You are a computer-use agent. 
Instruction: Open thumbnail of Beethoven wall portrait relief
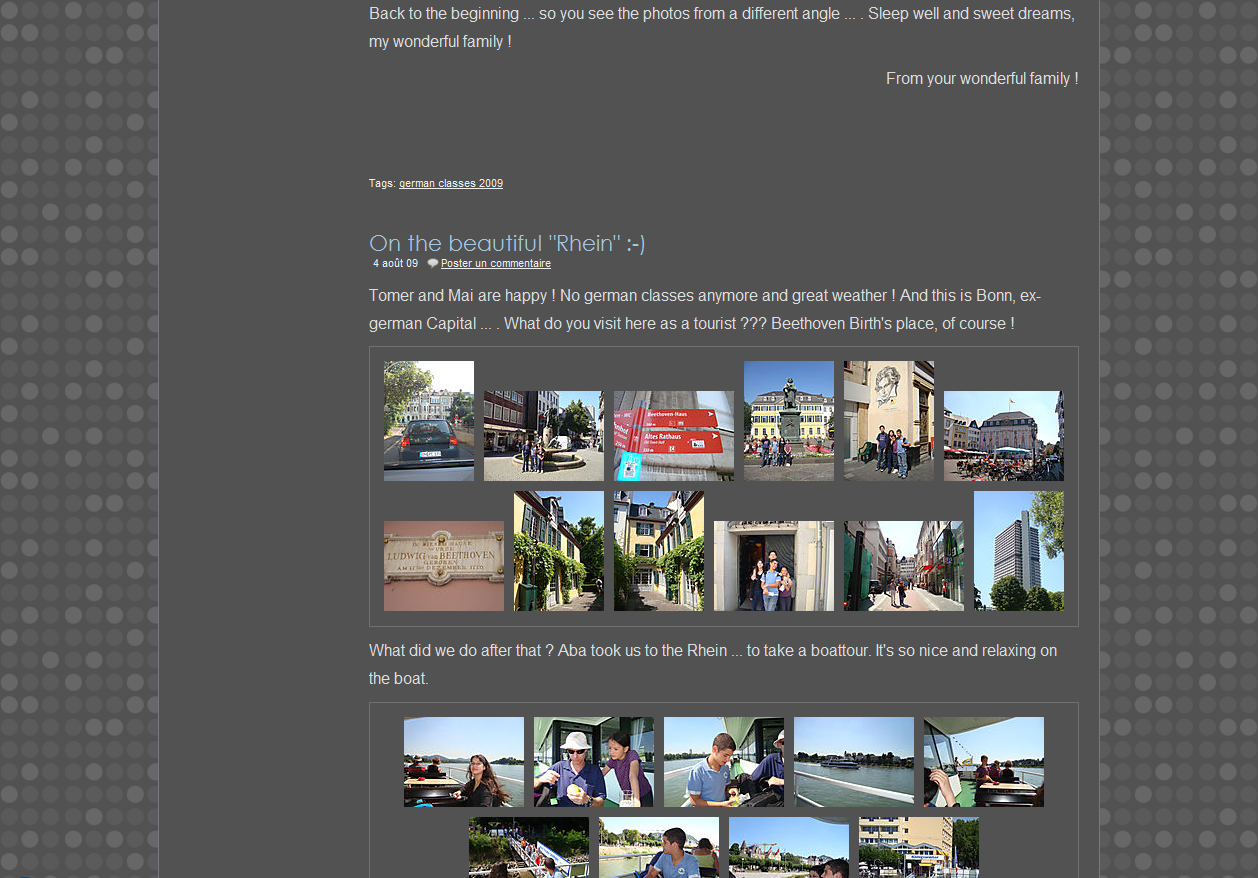(888, 421)
